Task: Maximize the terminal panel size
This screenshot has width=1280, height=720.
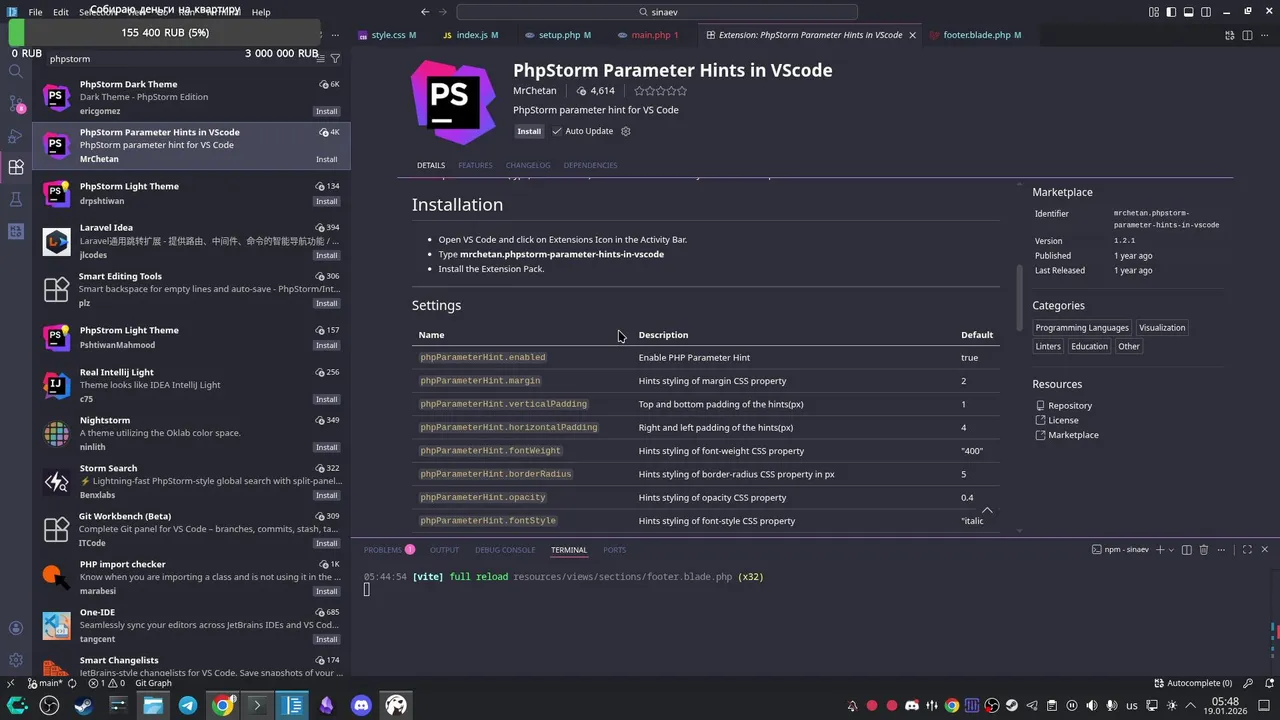Action: tap(1247, 550)
